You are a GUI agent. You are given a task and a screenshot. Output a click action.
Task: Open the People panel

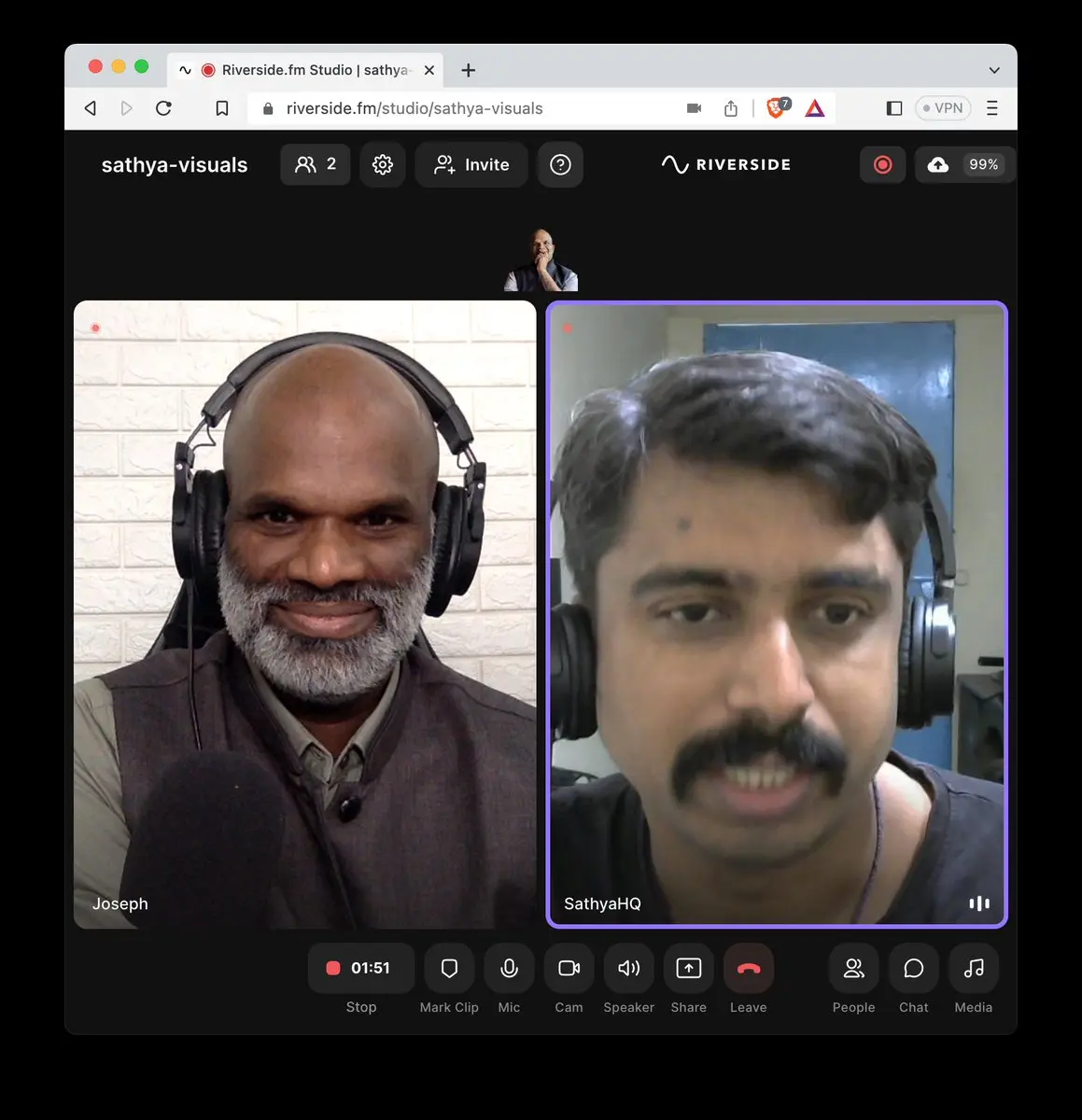(x=853, y=969)
